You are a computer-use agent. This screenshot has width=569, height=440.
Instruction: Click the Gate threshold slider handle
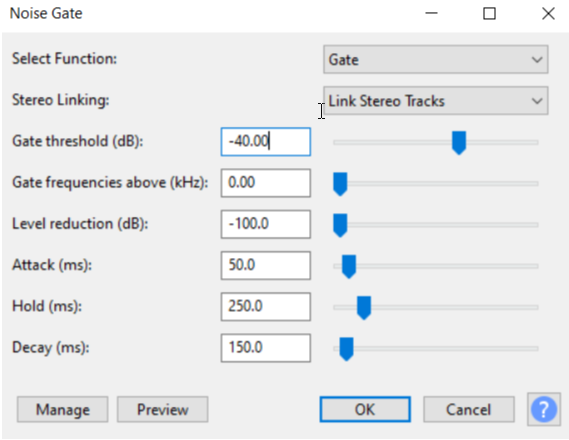[x=459, y=143]
